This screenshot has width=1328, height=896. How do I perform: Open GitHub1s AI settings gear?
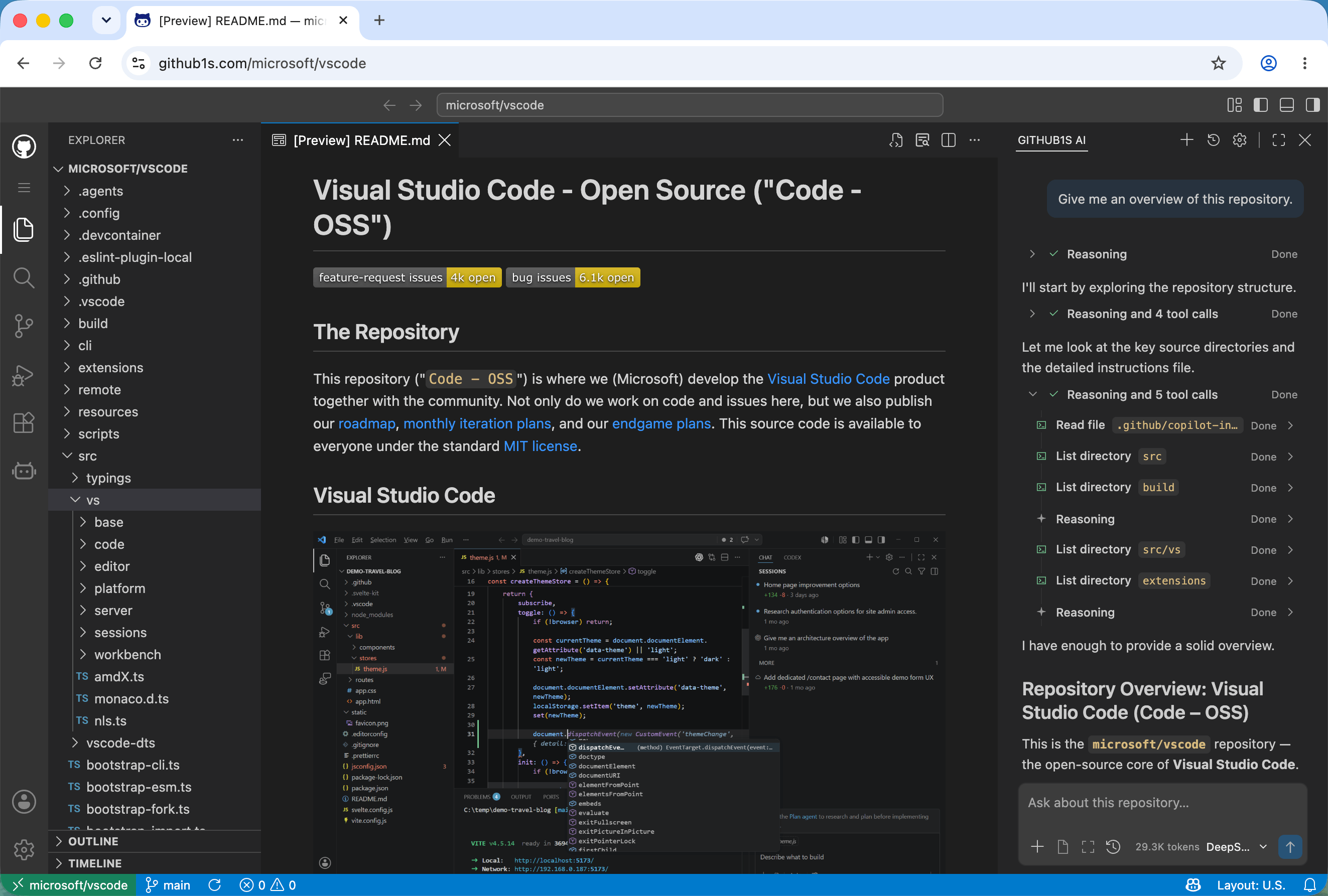(1240, 140)
